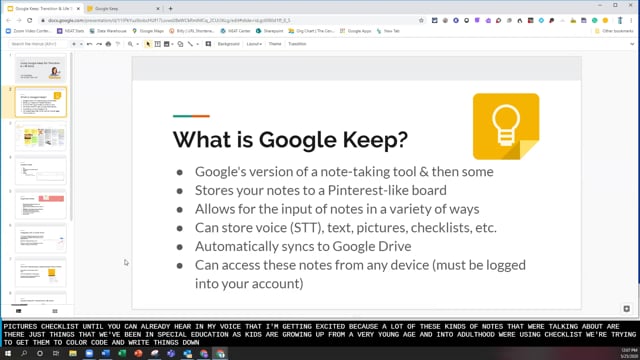Undo the last action in Slides
This screenshot has width=640, height=360.
pos(89,44)
